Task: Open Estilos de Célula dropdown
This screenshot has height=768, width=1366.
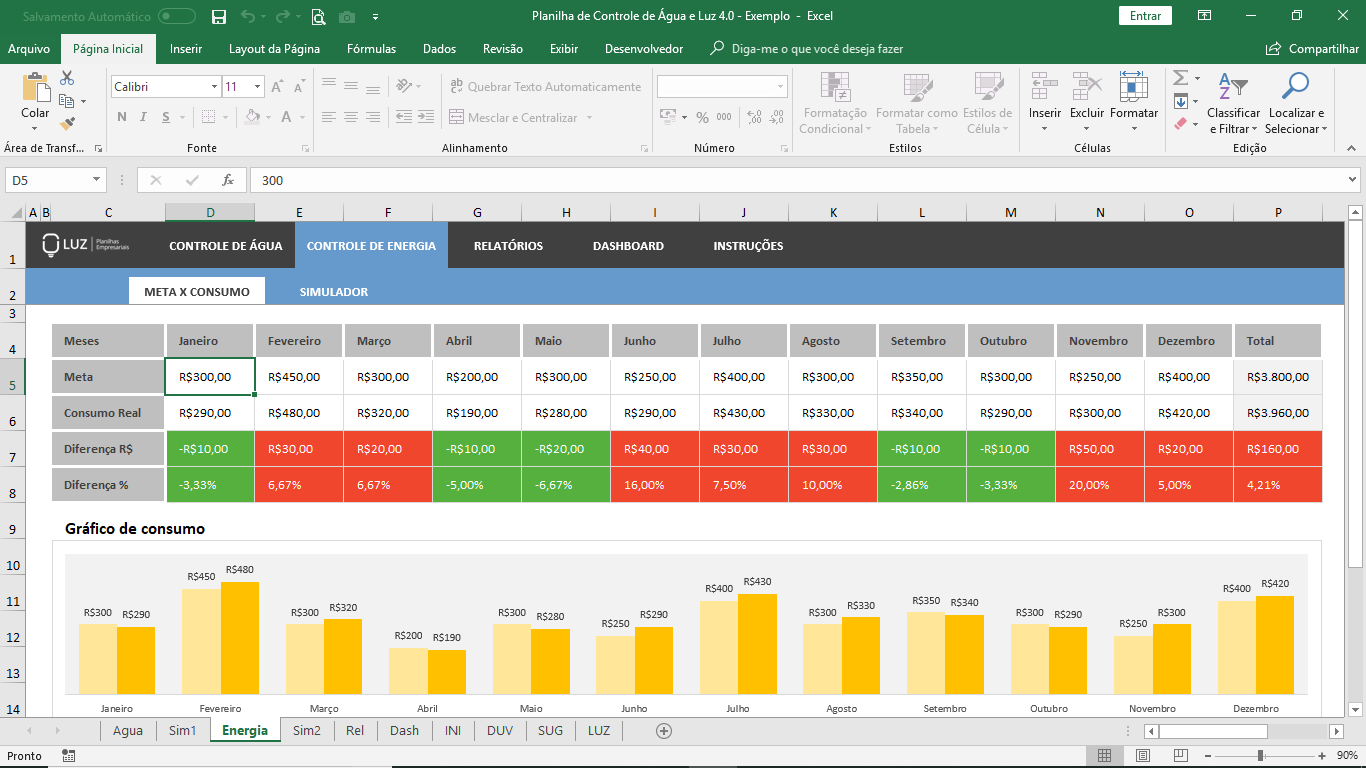Action: [x=988, y=103]
